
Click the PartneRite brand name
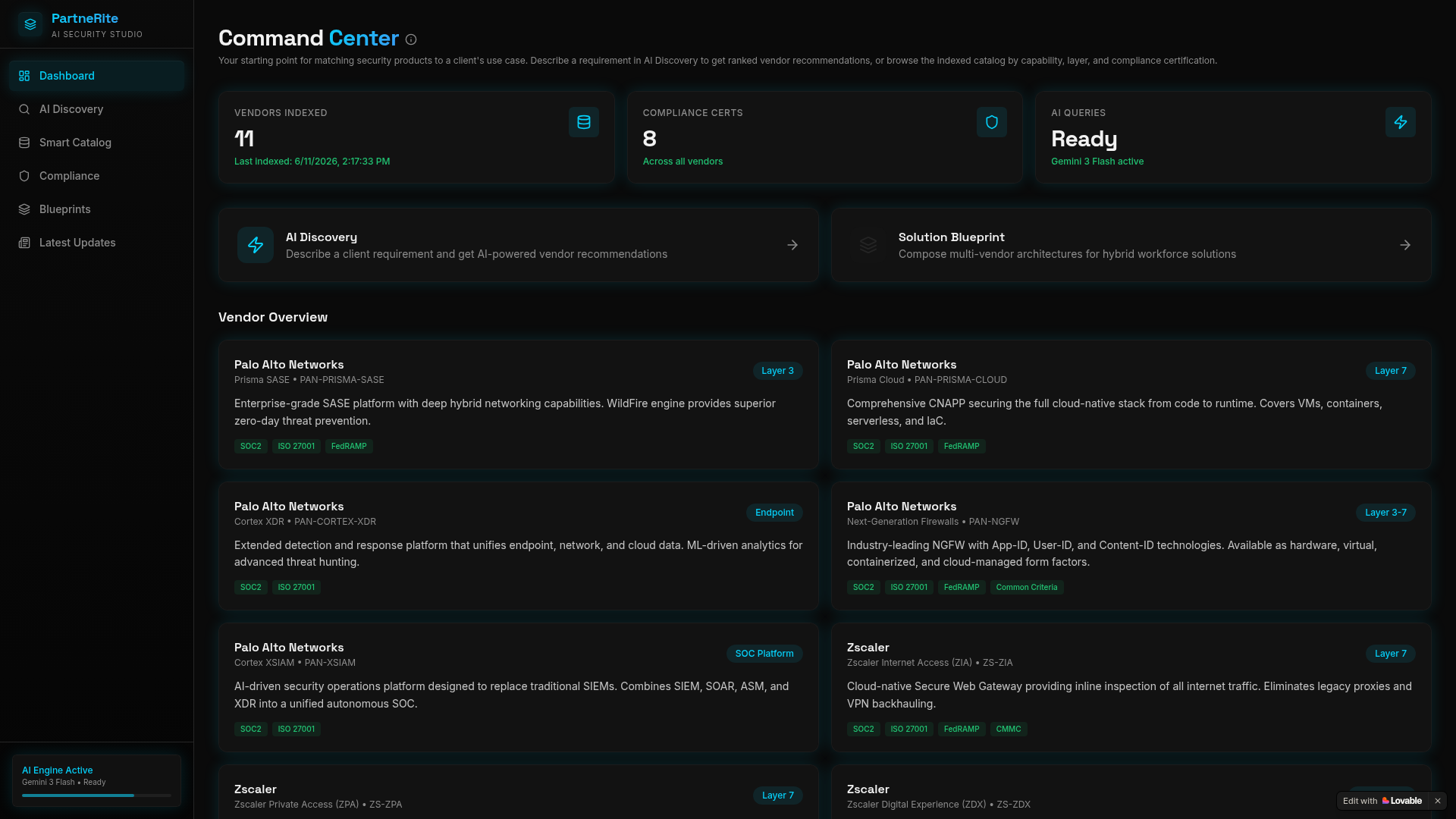(85, 18)
